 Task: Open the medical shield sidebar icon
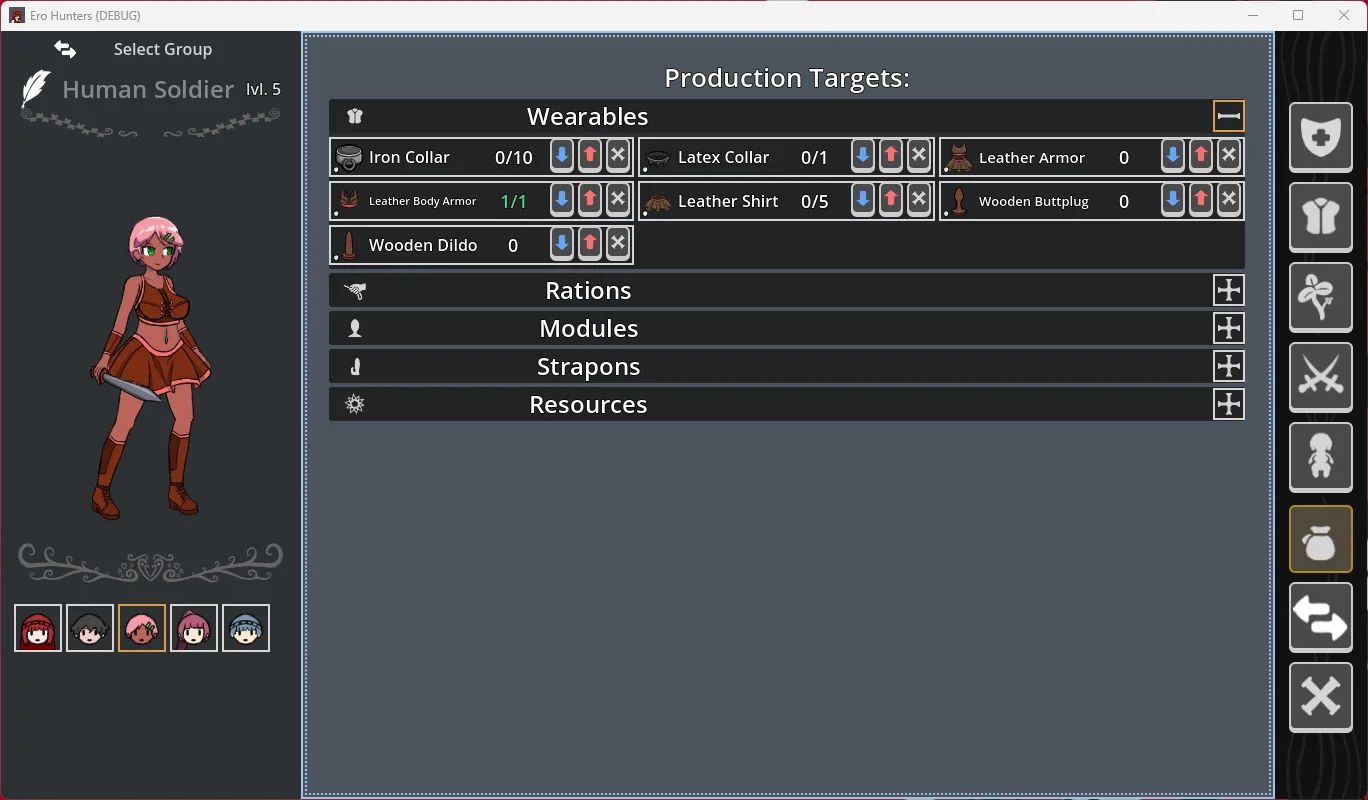point(1320,137)
